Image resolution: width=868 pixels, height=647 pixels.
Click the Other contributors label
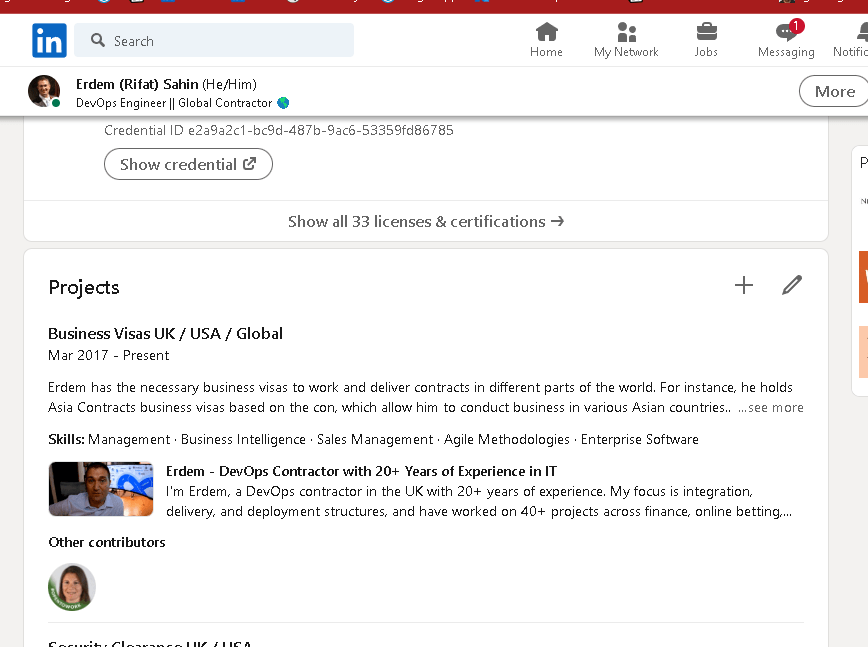point(107,542)
